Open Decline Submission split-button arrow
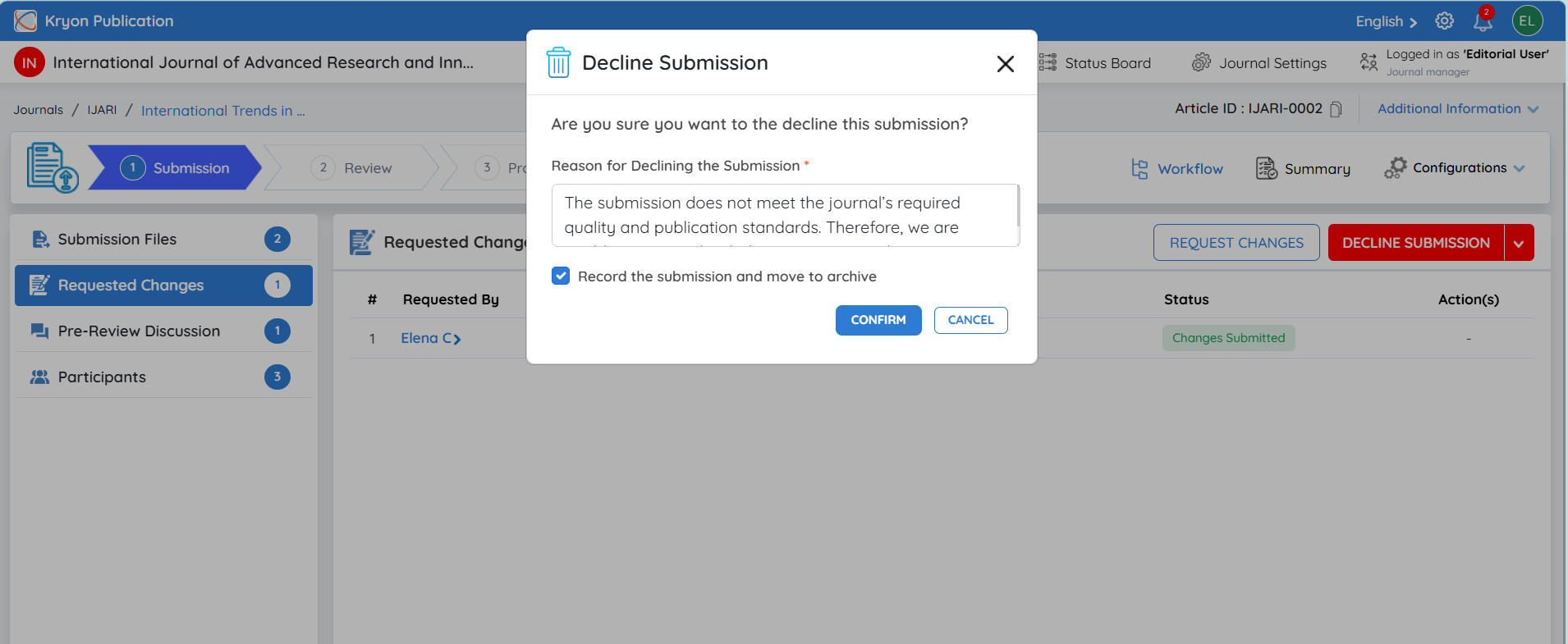Image resolution: width=1568 pixels, height=644 pixels. pyautogui.click(x=1519, y=243)
